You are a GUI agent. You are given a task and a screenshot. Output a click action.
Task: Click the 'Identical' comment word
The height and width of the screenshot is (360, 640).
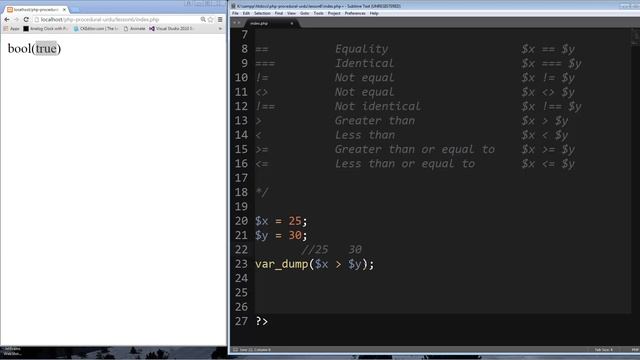[x=364, y=63]
